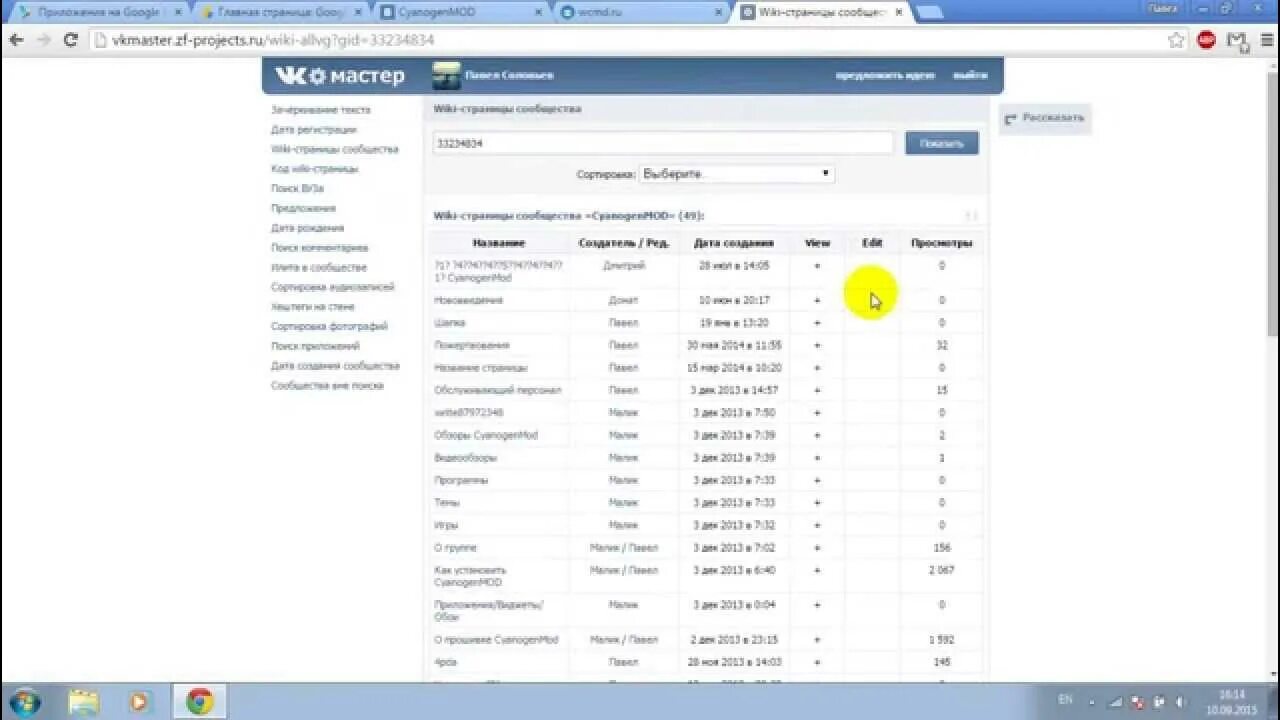
Task: Click the taskbar clock showing 16:14
Action: (x=1232, y=701)
